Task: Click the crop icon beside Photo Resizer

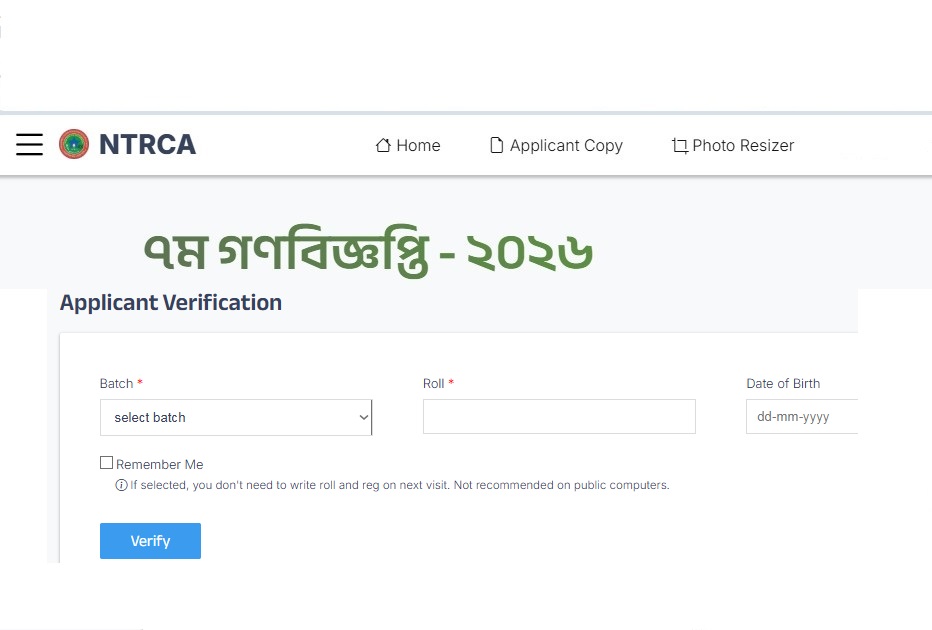Action: (680, 146)
